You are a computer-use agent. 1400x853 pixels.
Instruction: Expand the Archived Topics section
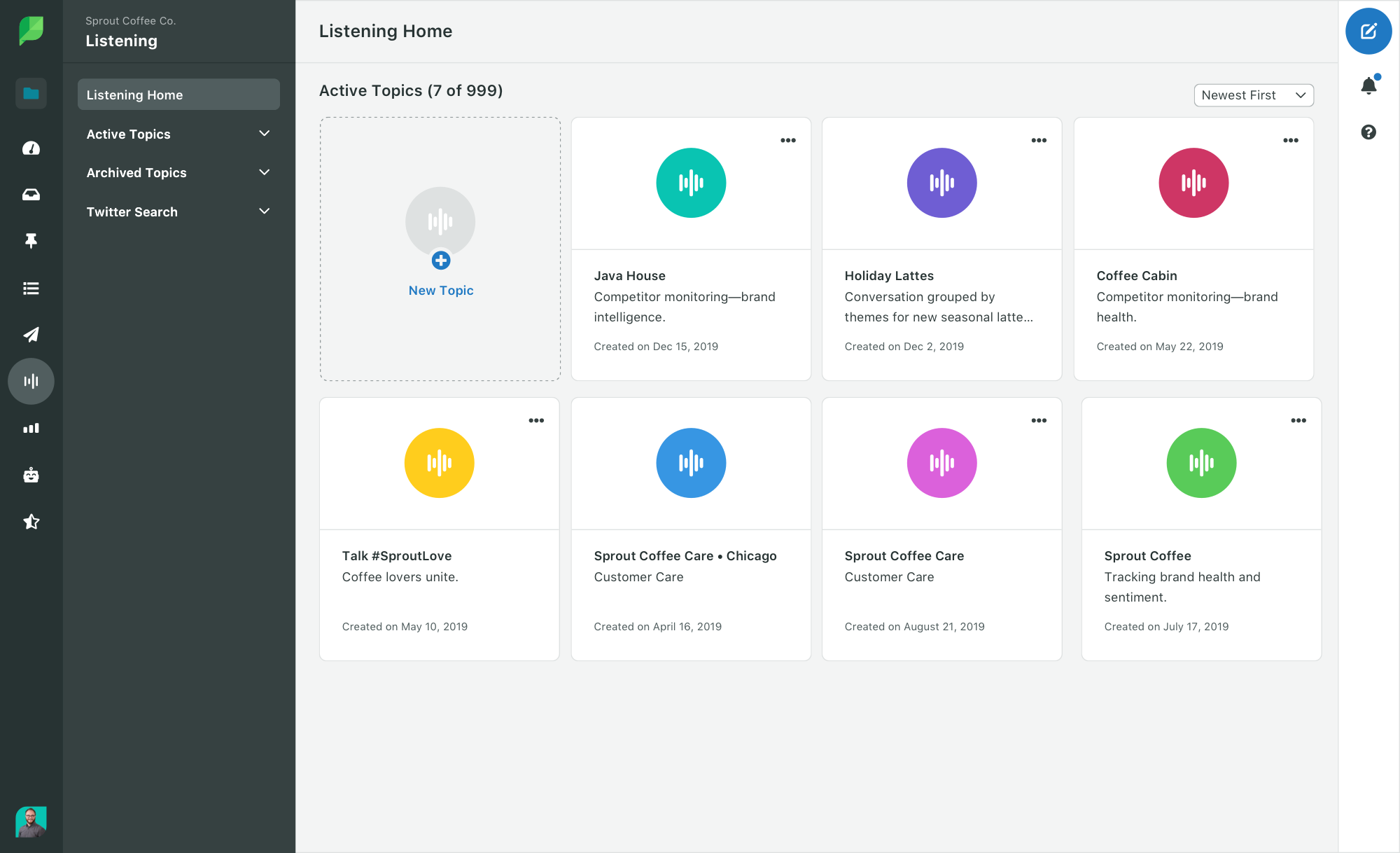click(x=264, y=172)
